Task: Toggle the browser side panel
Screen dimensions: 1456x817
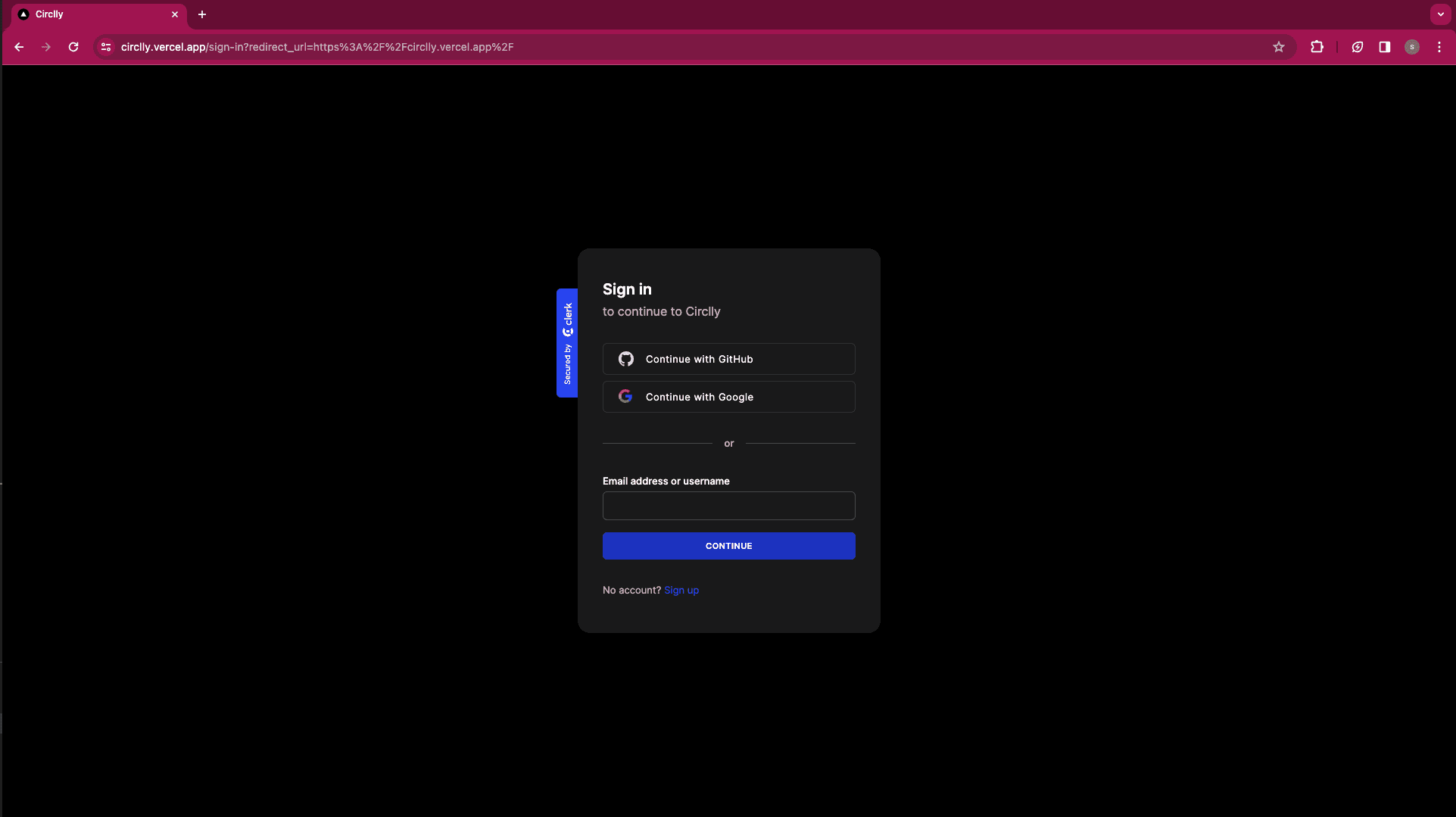Action: (x=1384, y=47)
